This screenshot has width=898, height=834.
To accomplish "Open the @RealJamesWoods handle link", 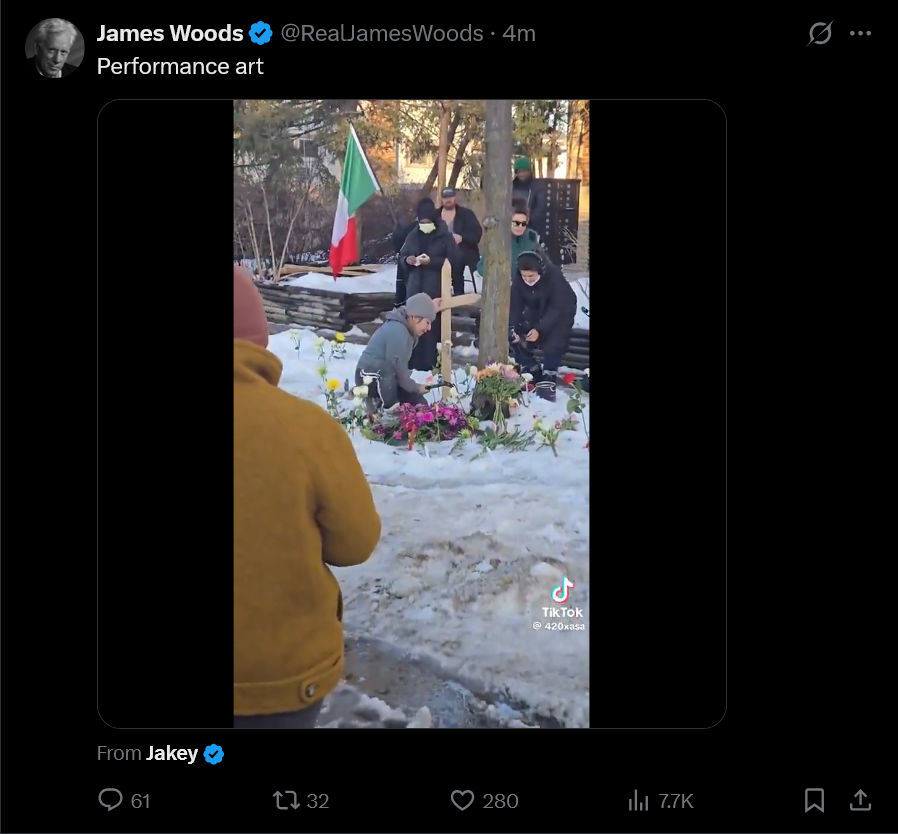I will point(382,33).
